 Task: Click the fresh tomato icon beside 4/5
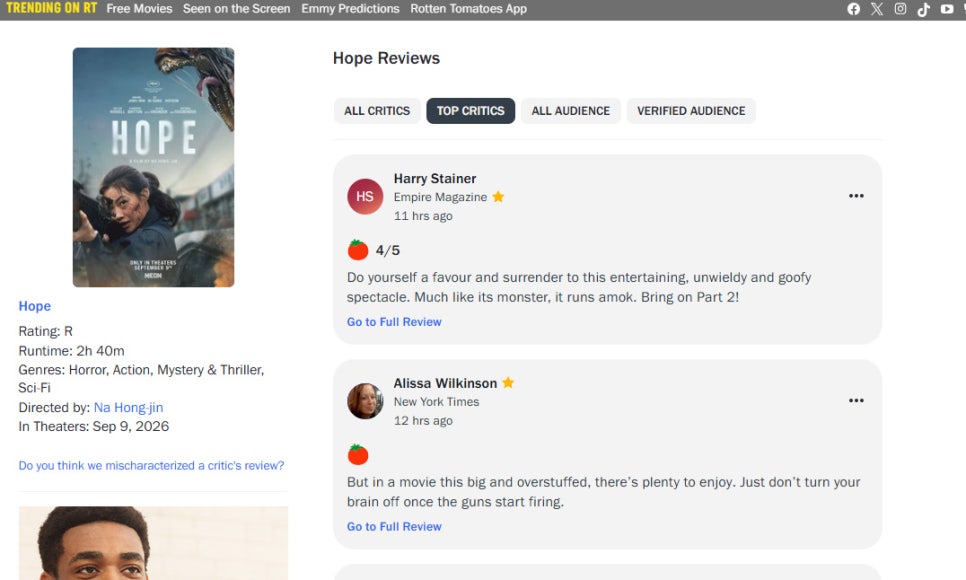[x=358, y=250]
